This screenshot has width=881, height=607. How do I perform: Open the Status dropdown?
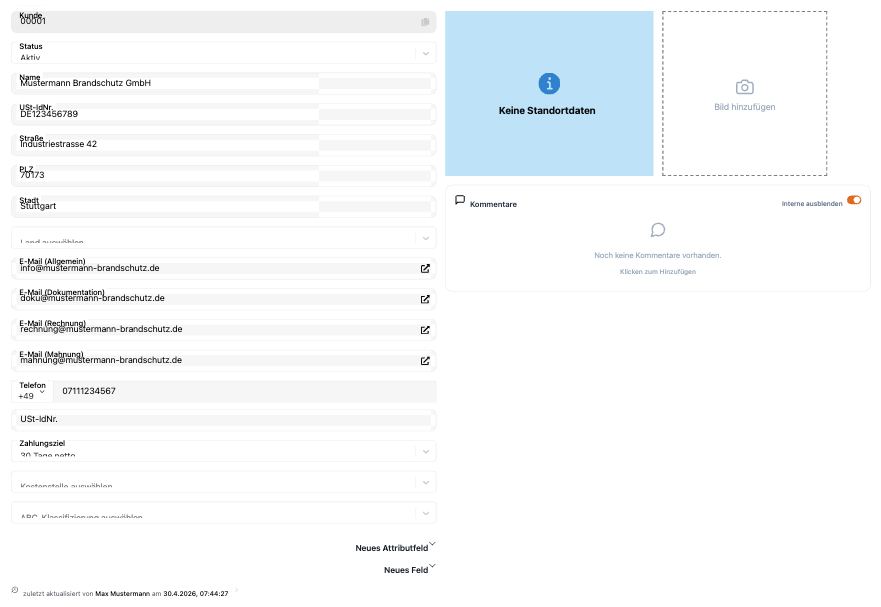(224, 53)
